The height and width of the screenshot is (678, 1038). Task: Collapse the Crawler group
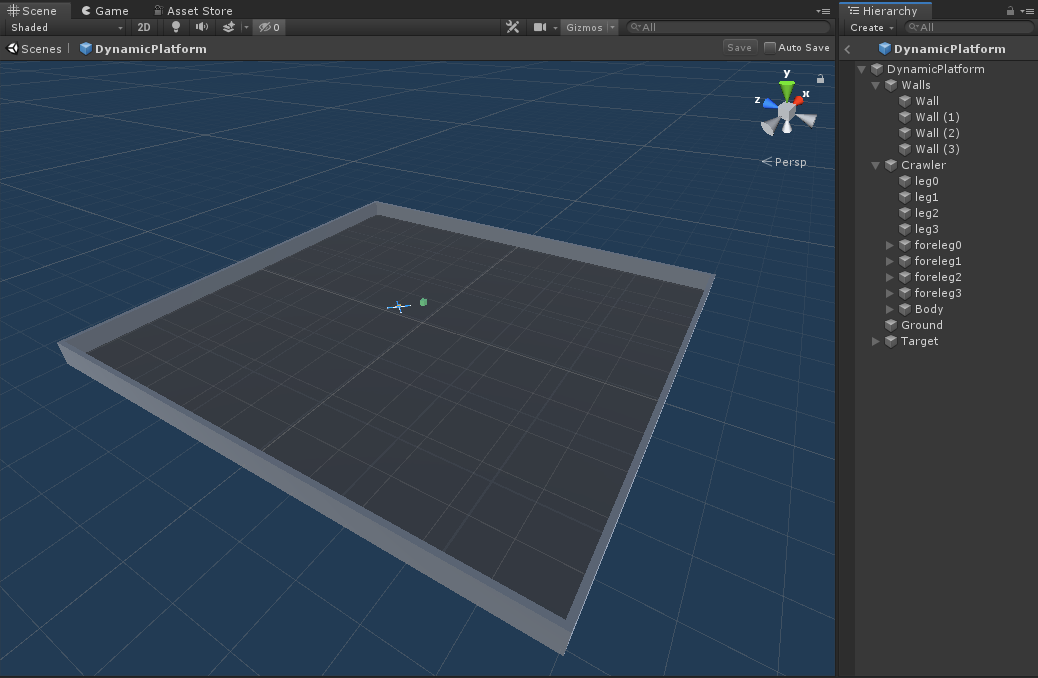(875, 165)
